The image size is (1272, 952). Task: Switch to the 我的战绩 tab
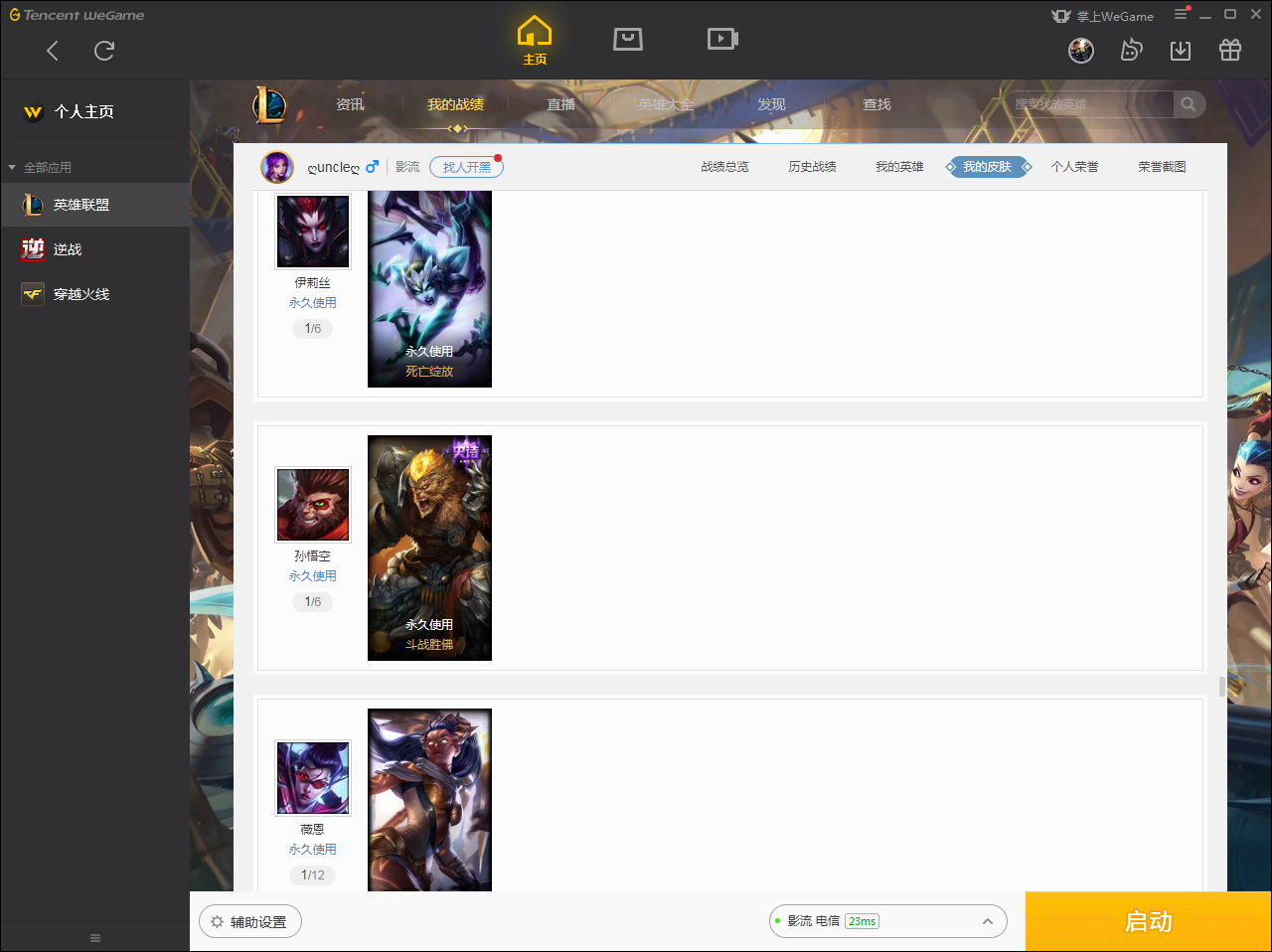(x=455, y=104)
